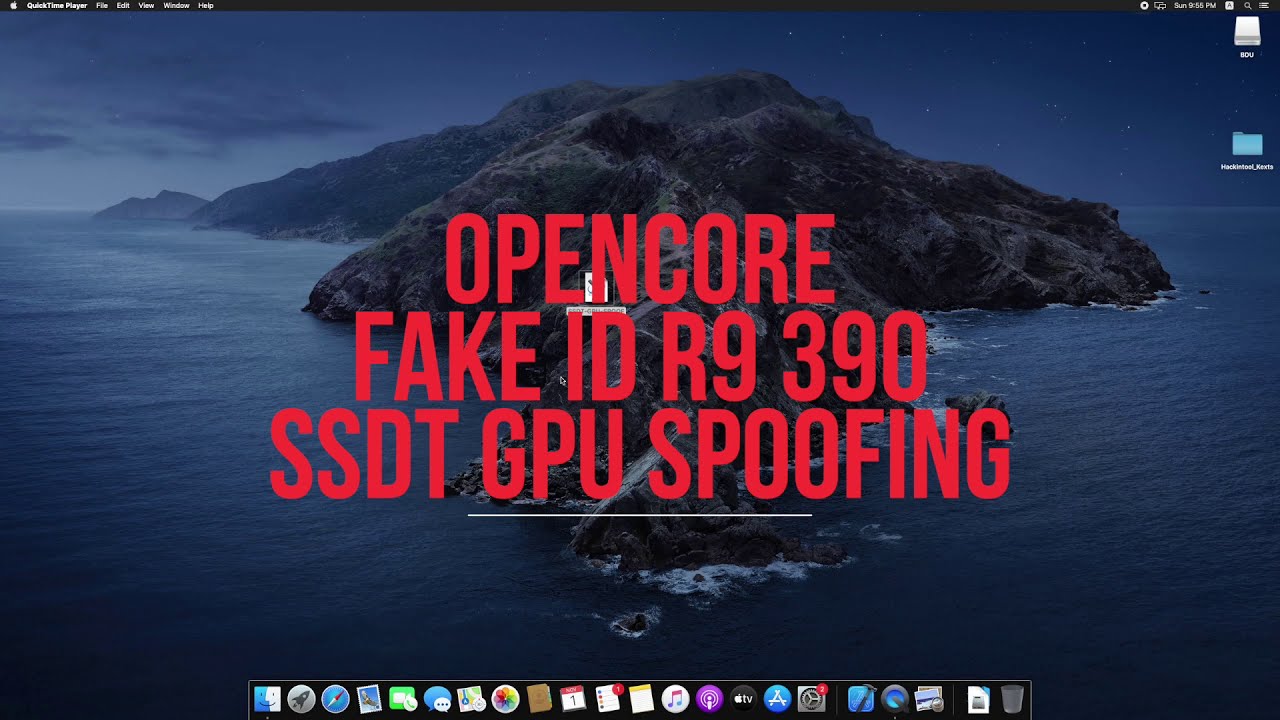Open the Help menu

tap(206, 5)
